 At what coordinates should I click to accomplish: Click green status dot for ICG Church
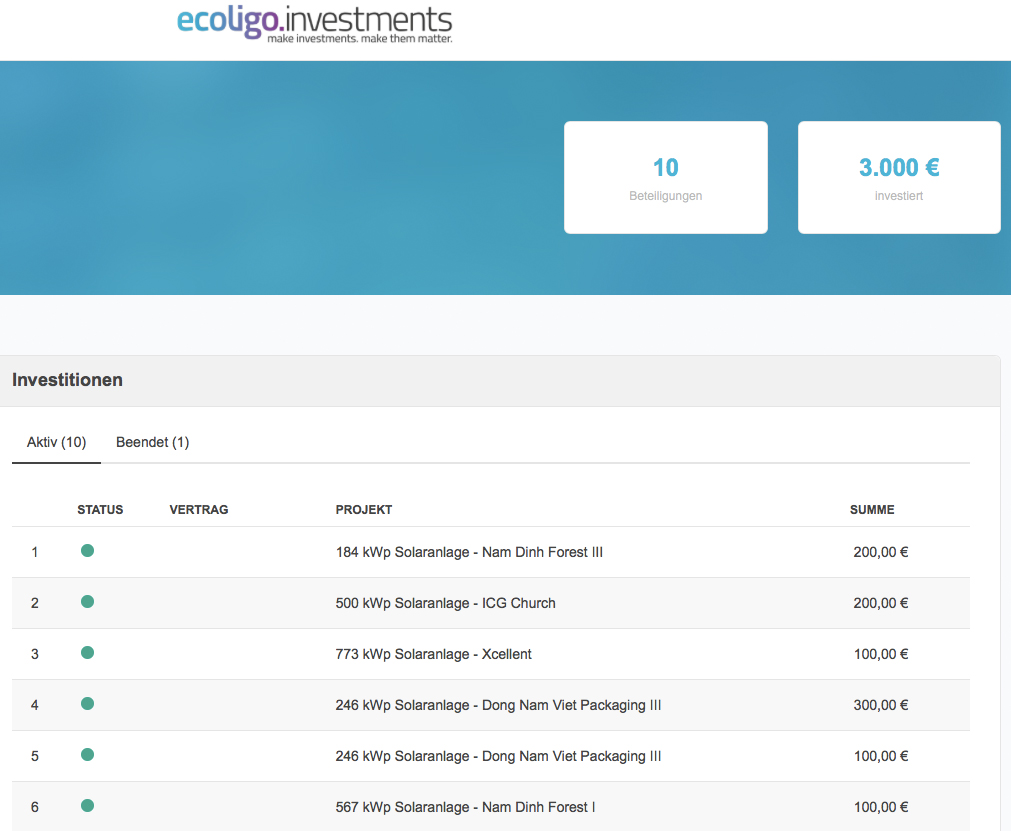point(88,601)
